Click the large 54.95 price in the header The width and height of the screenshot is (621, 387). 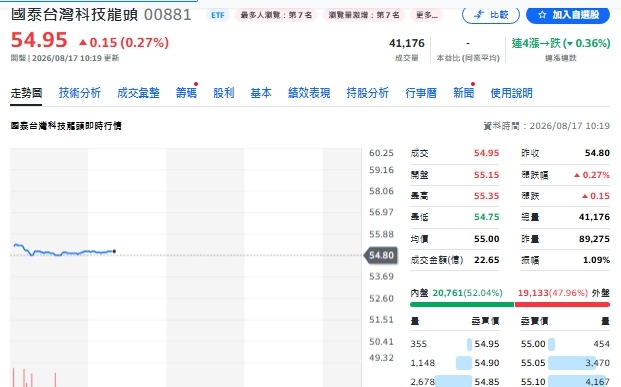pyautogui.click(x=39, y=40)
